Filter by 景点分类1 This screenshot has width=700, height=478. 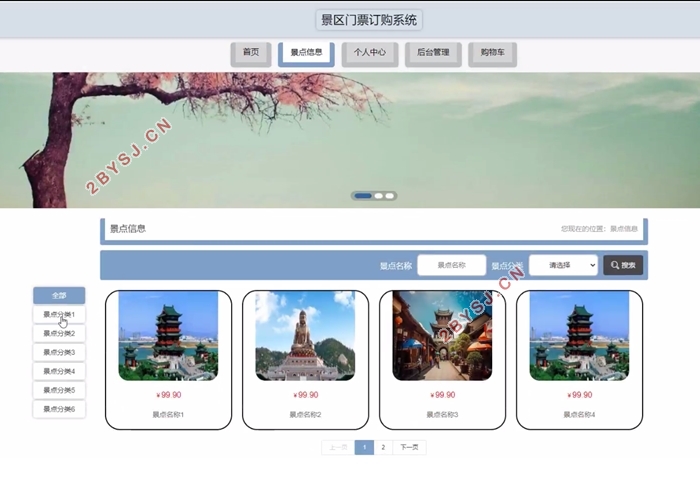coord(59,315)
